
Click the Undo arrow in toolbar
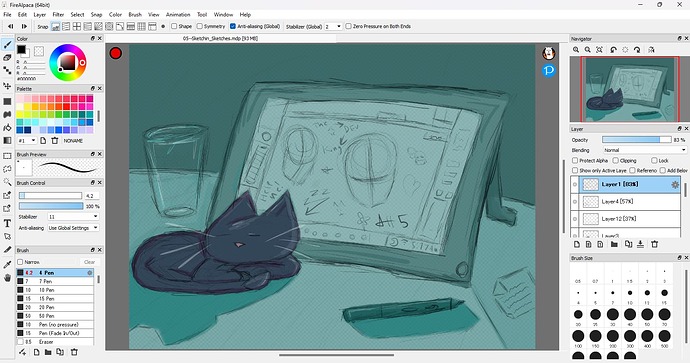11,26
